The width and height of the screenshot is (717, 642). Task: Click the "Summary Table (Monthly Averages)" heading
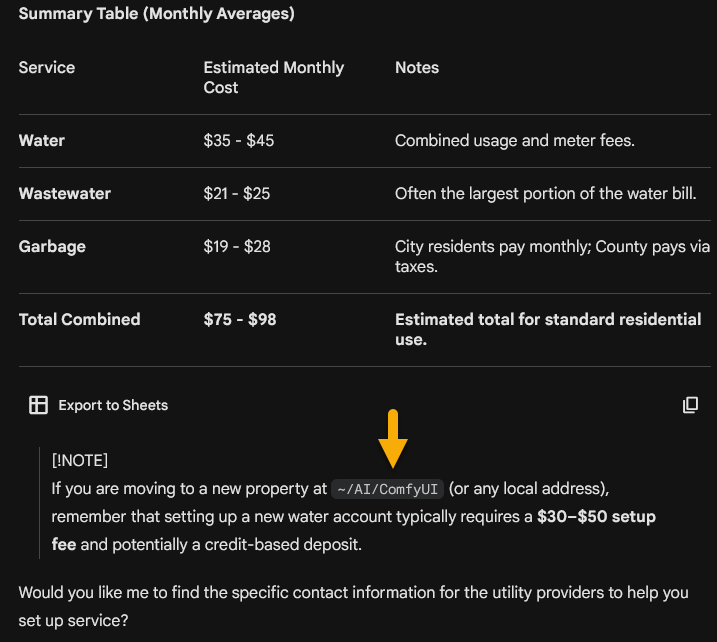(156, 14)
